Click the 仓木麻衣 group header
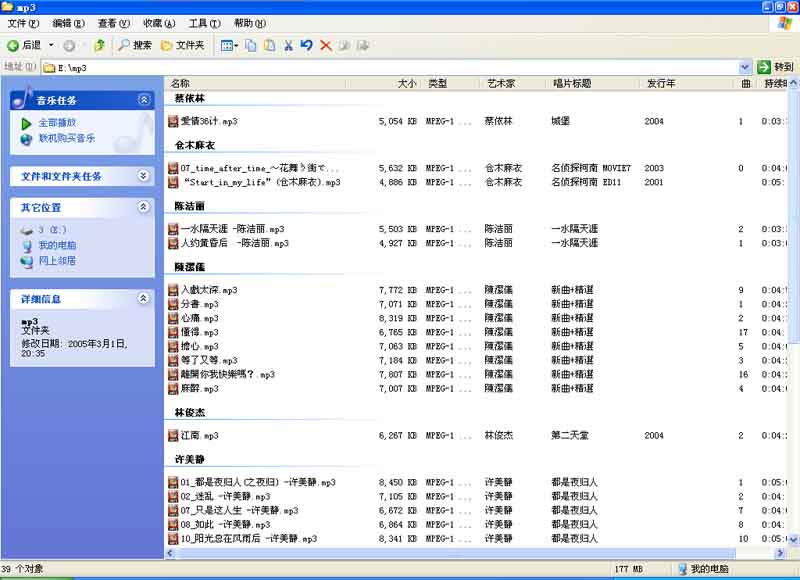 [194, 145]
